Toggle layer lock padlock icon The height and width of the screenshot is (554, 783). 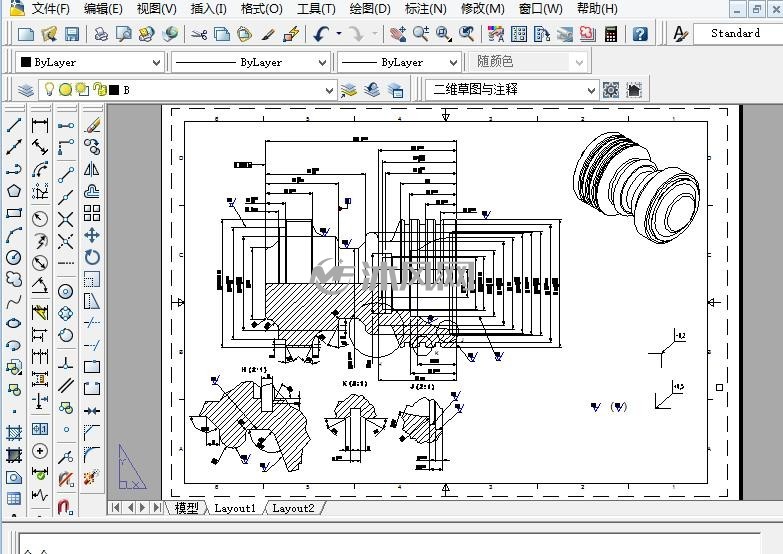(100, 90)
